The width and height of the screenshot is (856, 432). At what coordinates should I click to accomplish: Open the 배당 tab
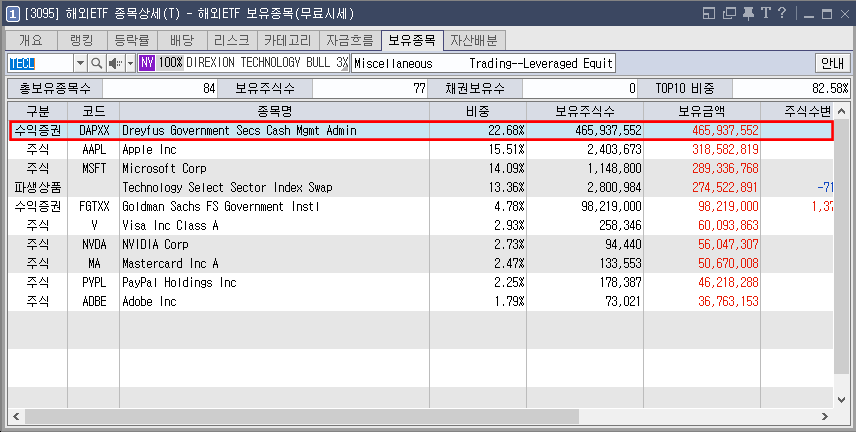point(182,40)
